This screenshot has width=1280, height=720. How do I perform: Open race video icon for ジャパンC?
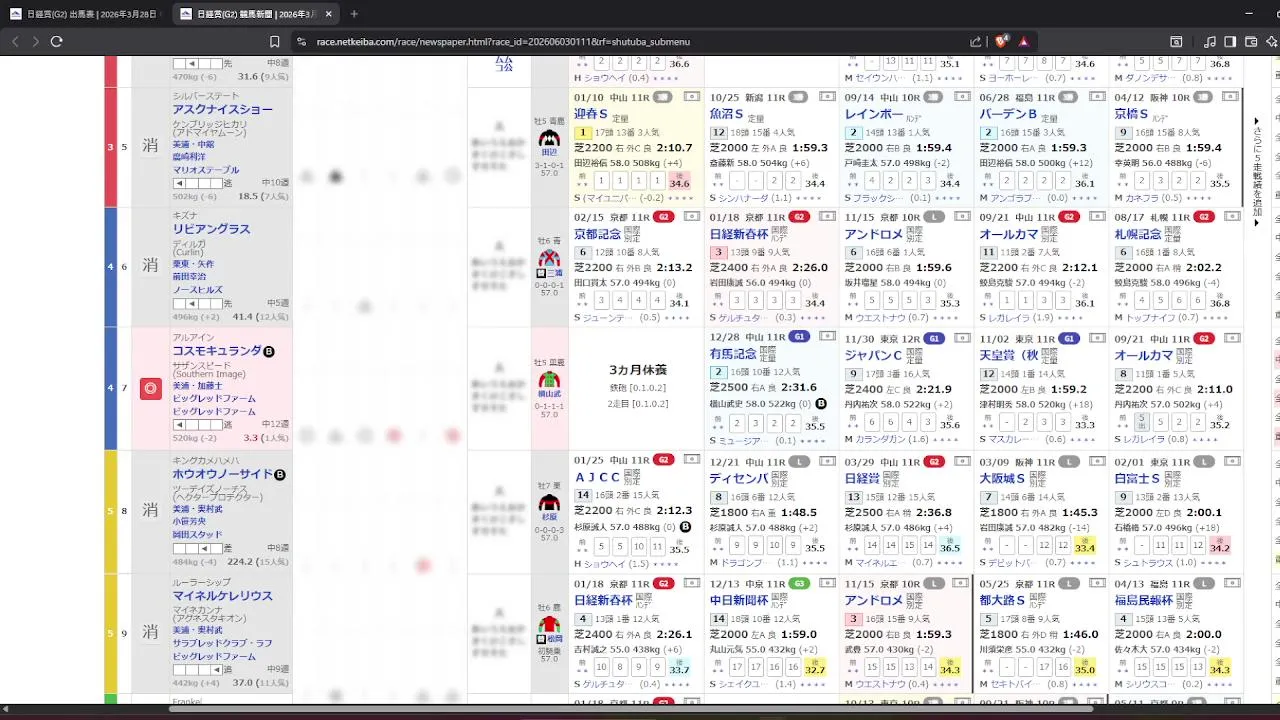point(962,338)
